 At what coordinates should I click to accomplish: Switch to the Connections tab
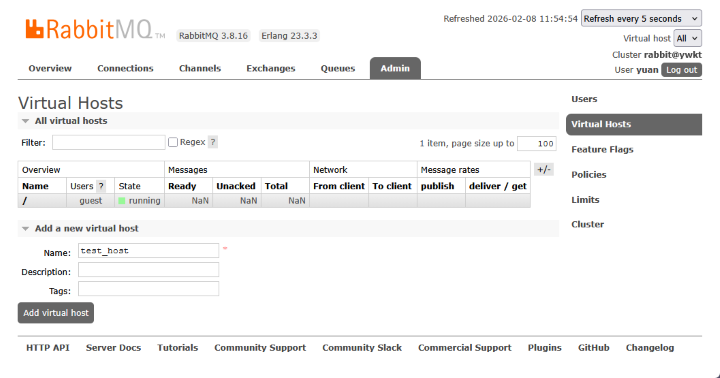tap(125, 68)
